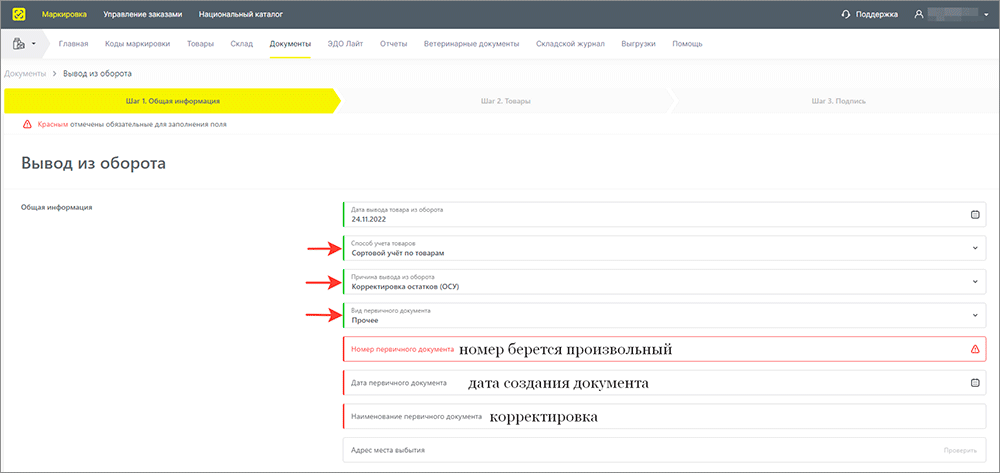The image size is (1000, 473).
Task: Switch to the Склад tab
Action: click(x=242, y=44)
